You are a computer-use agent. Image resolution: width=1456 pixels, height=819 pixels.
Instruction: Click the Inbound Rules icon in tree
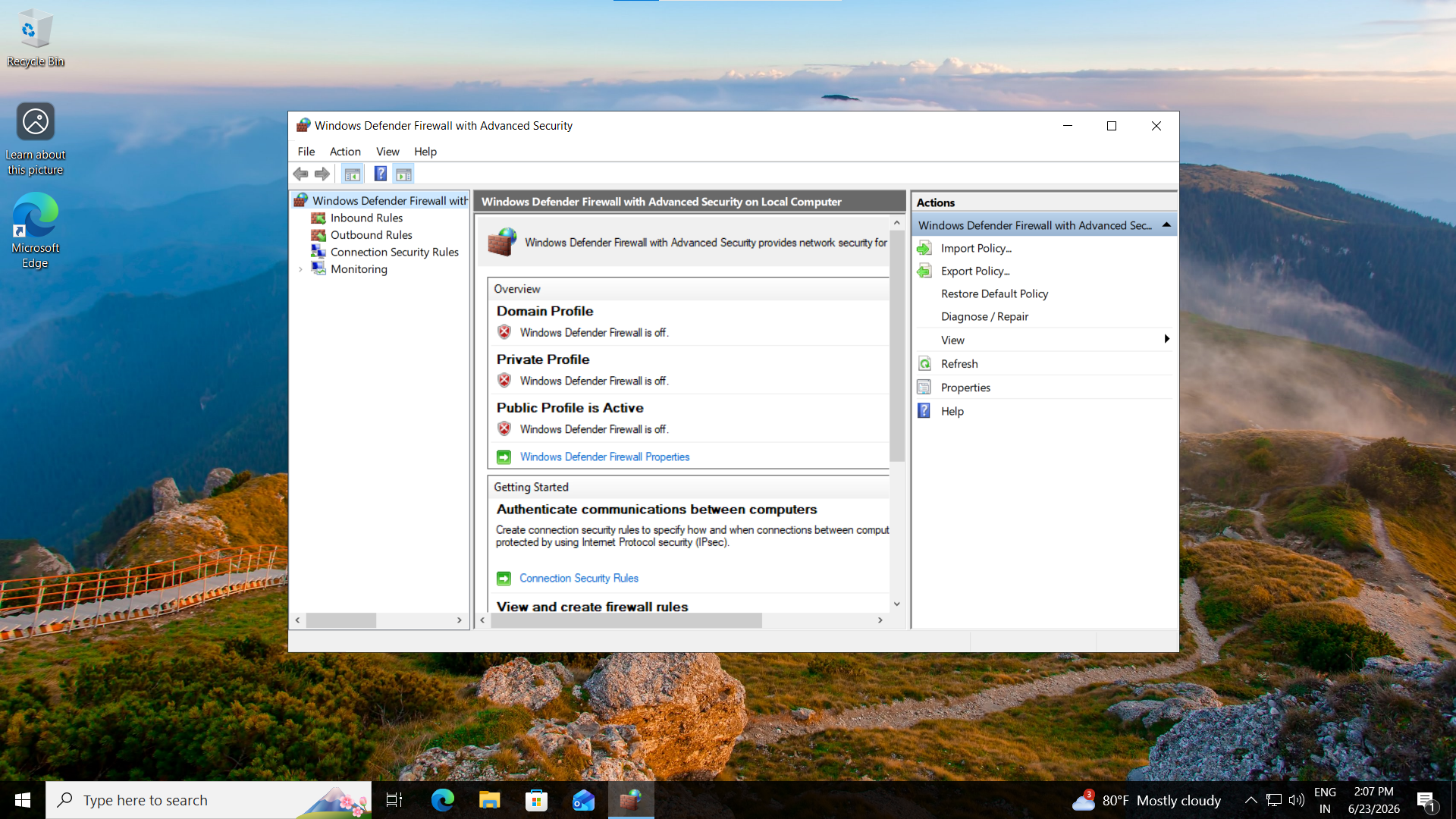pos(318,218)
